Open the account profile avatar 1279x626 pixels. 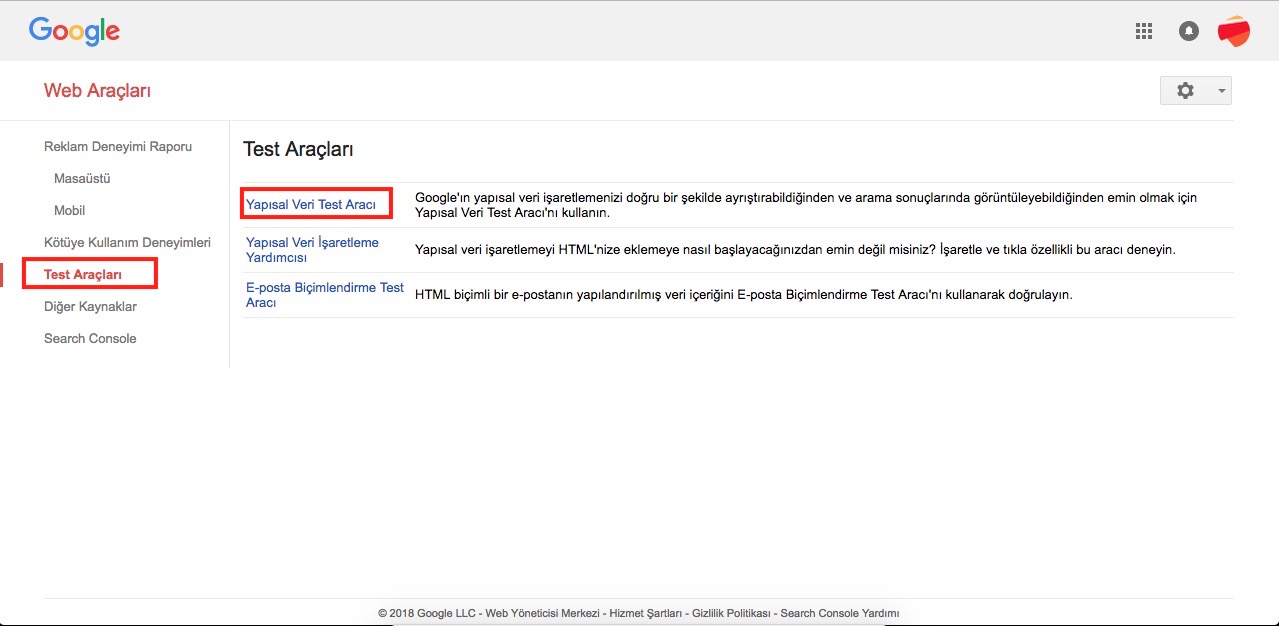pyautogui.click(x=1233, y=31)
